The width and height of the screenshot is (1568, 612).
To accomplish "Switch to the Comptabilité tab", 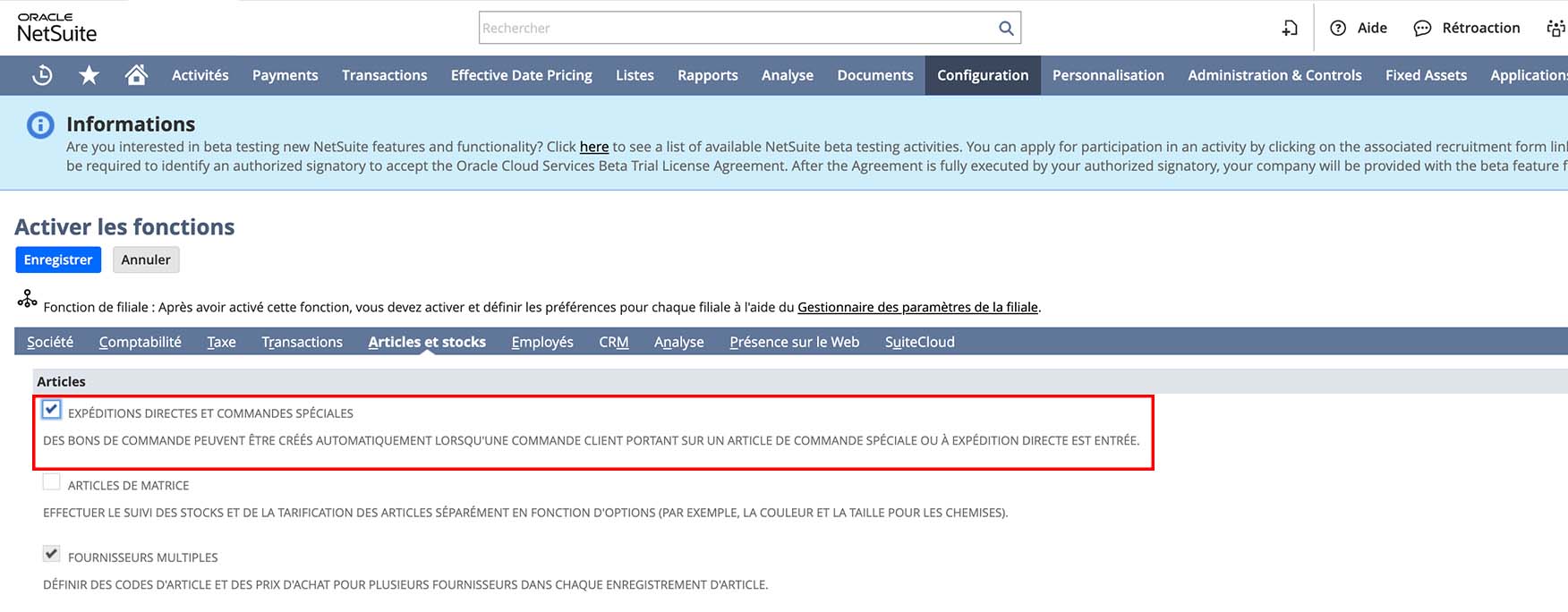I will (140, 342).
